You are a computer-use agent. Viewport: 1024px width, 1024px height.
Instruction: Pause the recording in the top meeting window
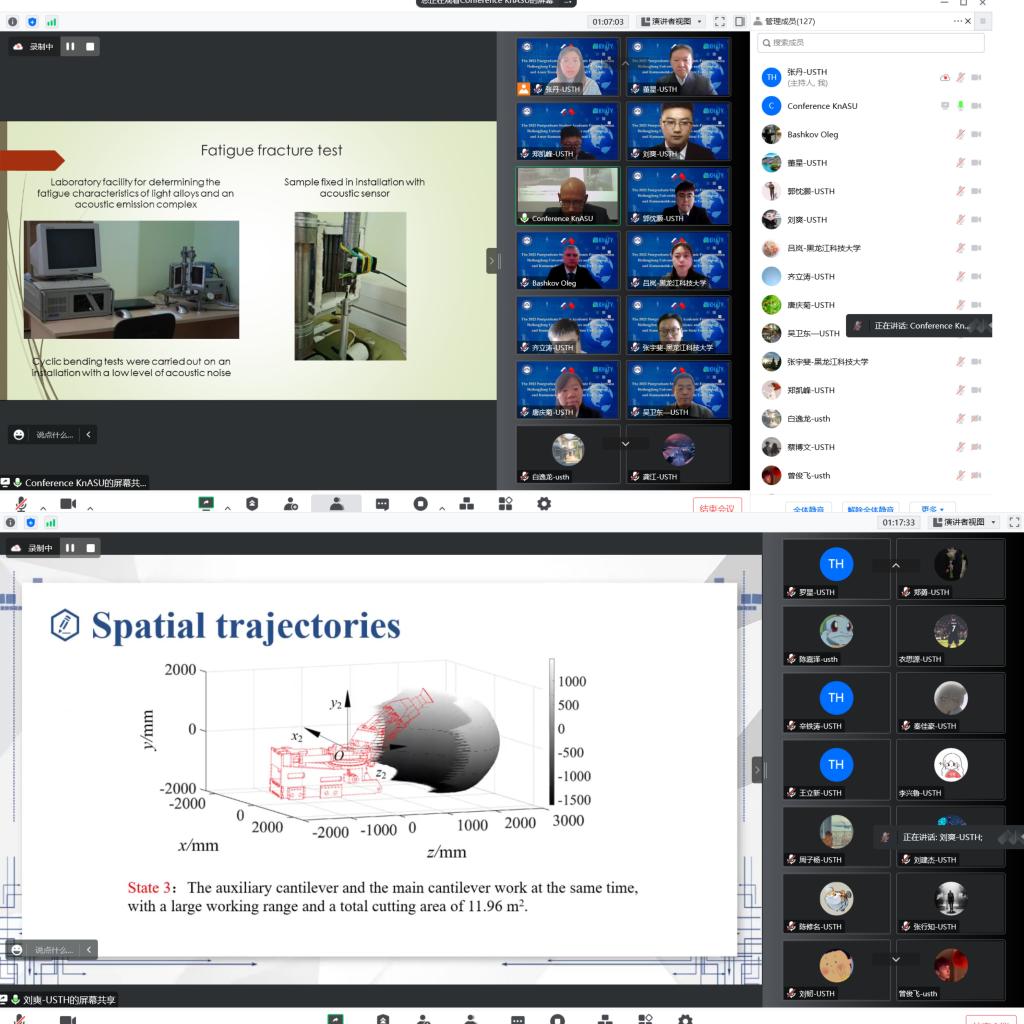pos(70,46)
